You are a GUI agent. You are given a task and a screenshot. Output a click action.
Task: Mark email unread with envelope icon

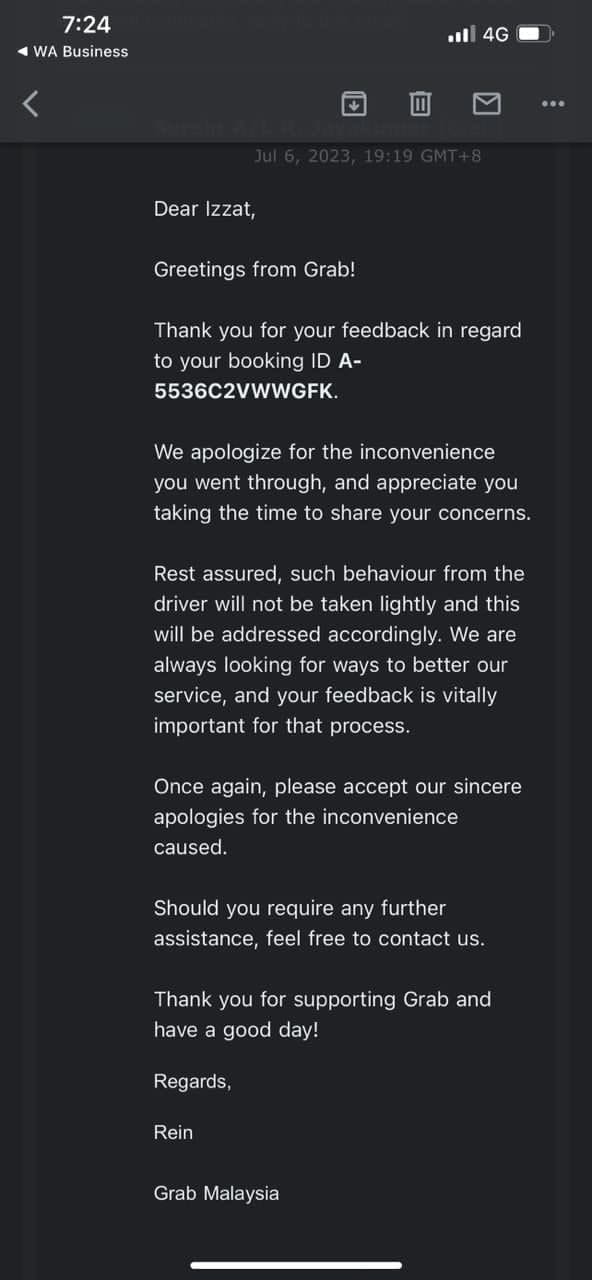pos(486,102)
